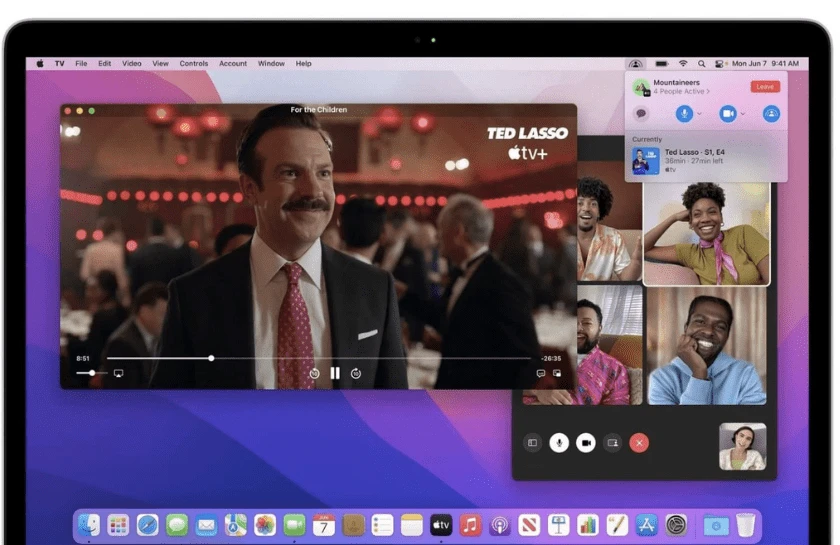This screenshot has height=545, width=840.
Task: Turn off camera in FaceTime window
Action: (x=586, y=443)
